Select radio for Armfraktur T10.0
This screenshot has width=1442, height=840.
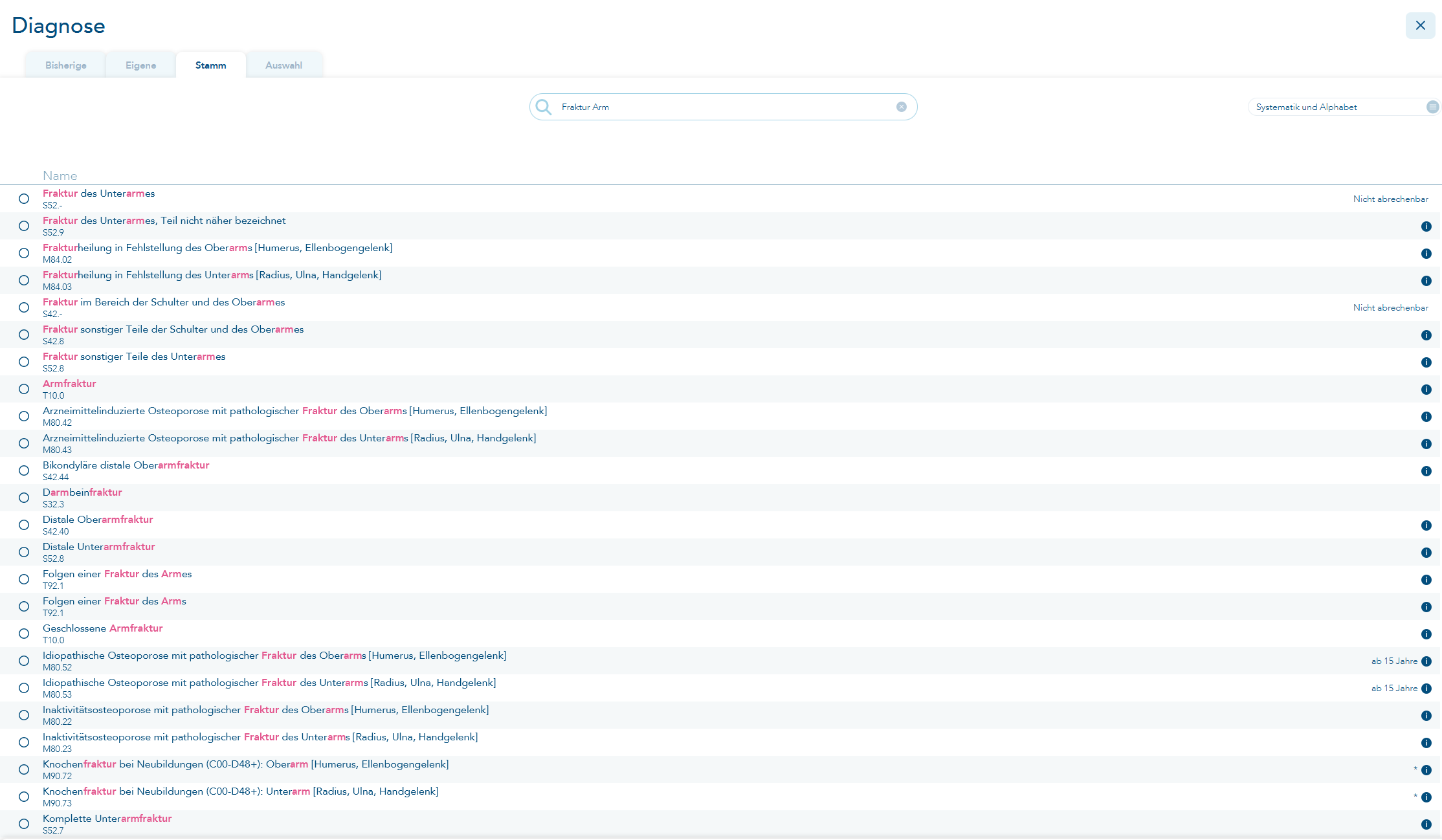24,389
